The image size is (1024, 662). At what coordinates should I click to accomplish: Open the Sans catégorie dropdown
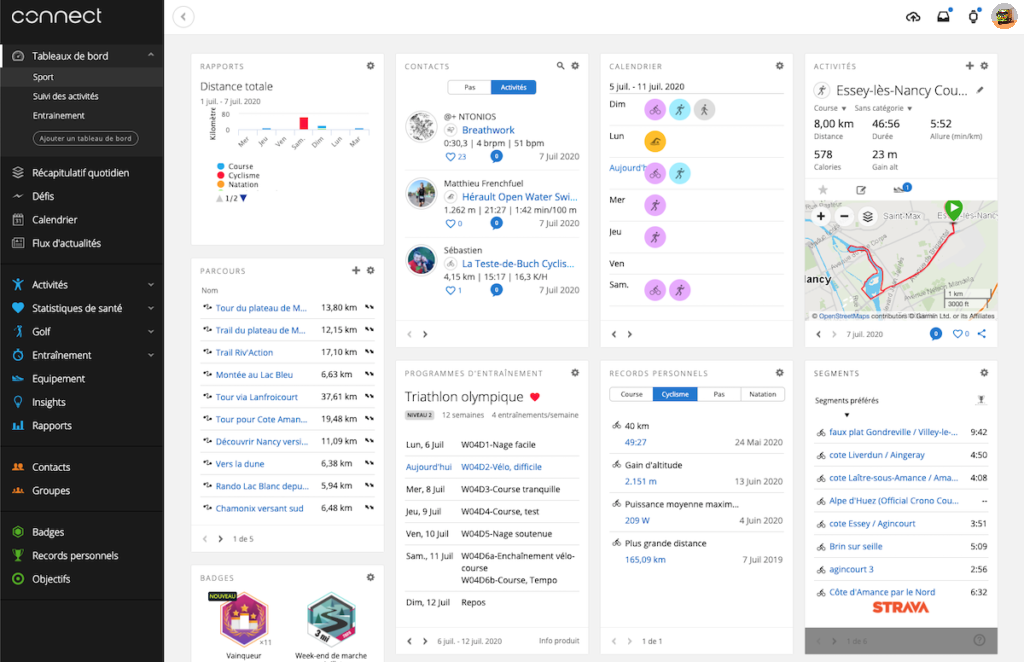tap(881, 108)
